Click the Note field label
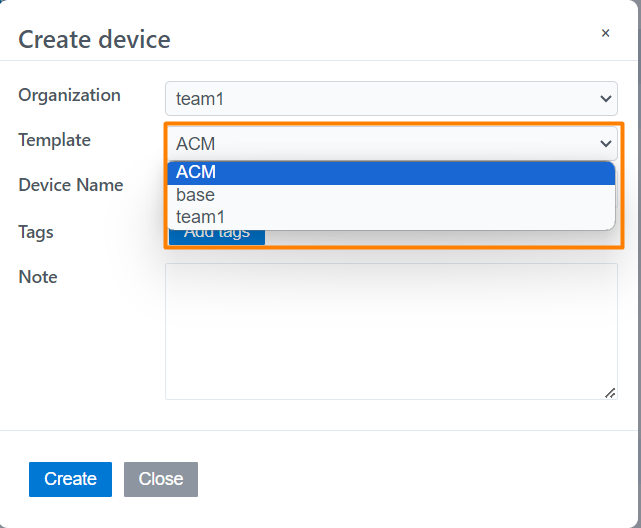 click(x=38, y=277)
